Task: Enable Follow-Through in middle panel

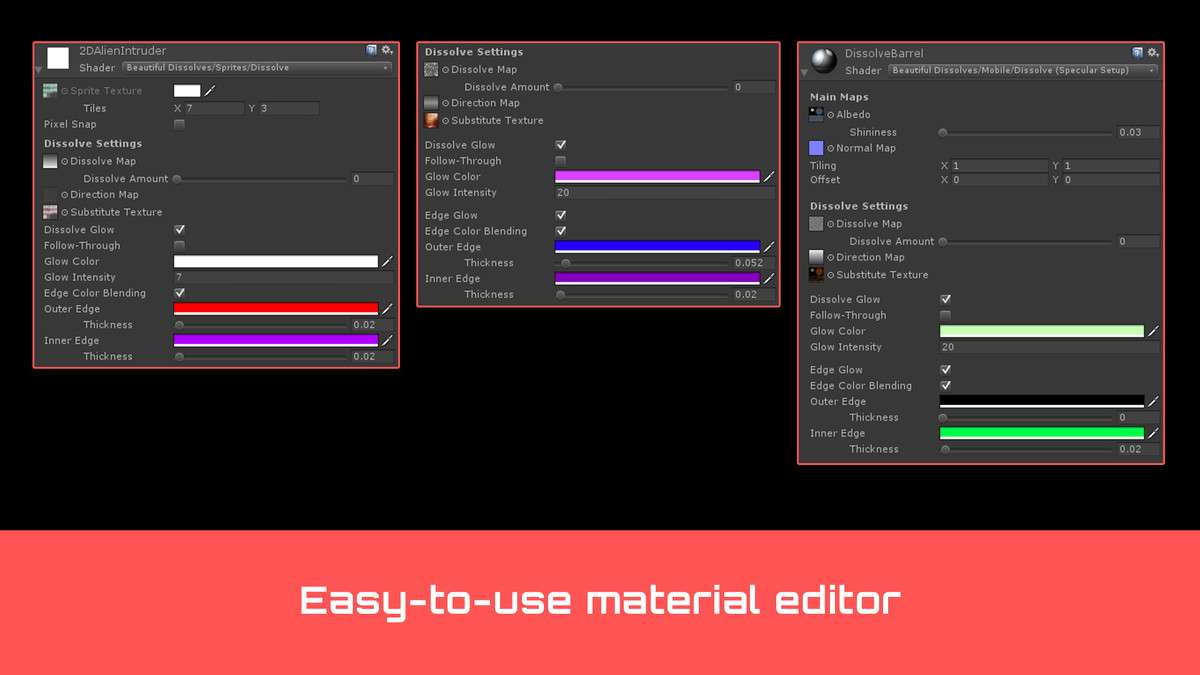Action: point(561,161)
